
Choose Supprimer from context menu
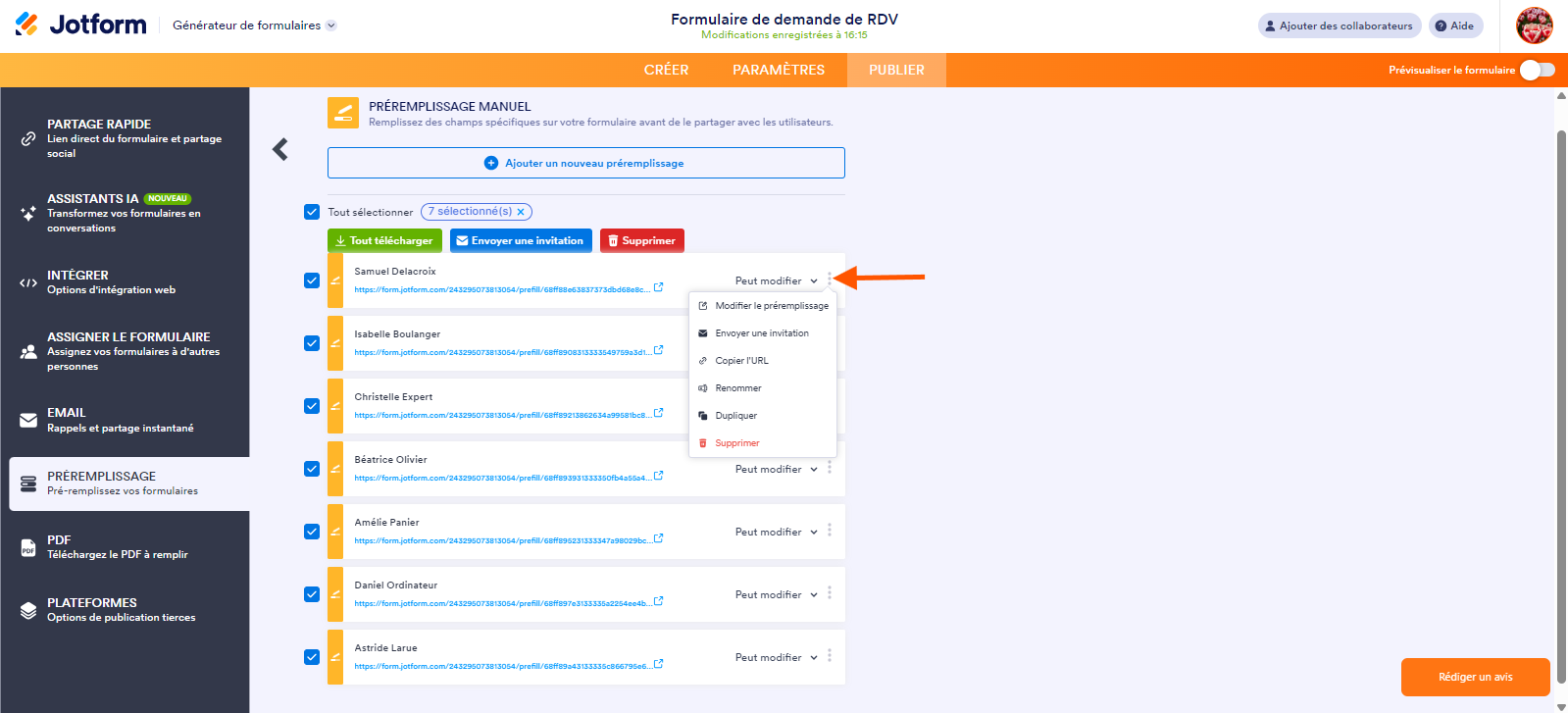763,443
